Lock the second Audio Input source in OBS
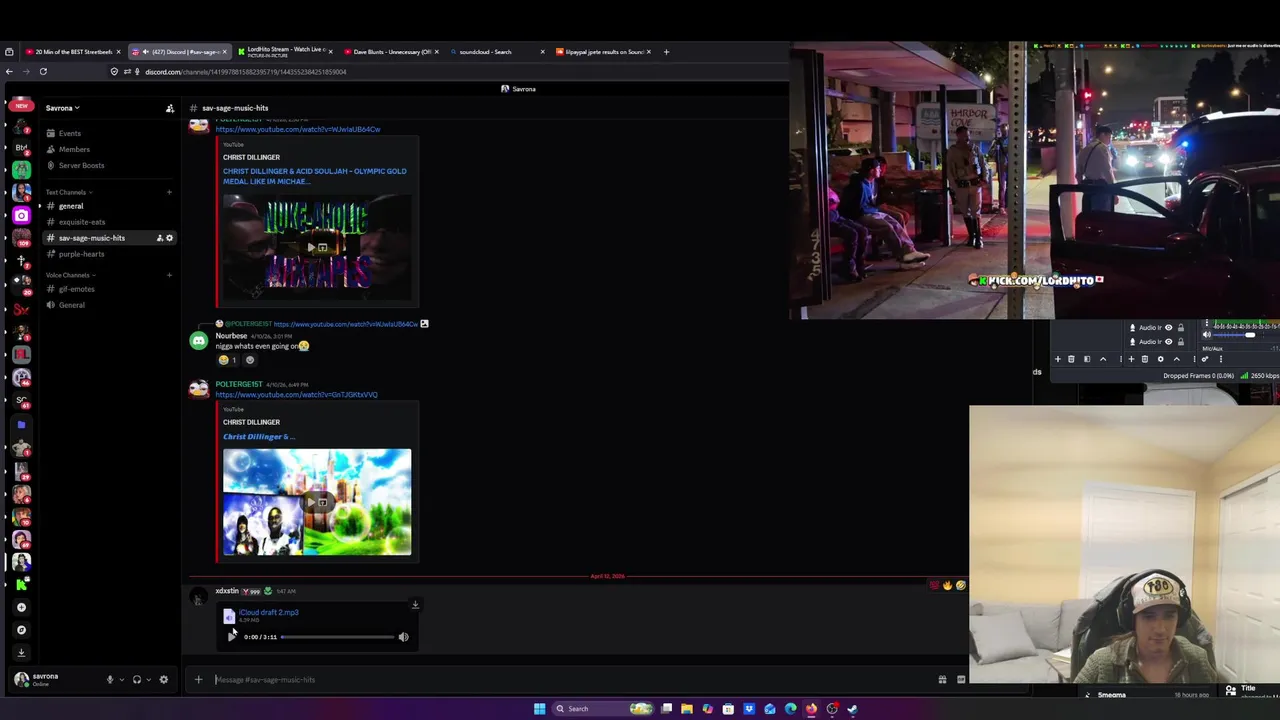Viewport: 1280px width, 720px height. point(1181,342)
